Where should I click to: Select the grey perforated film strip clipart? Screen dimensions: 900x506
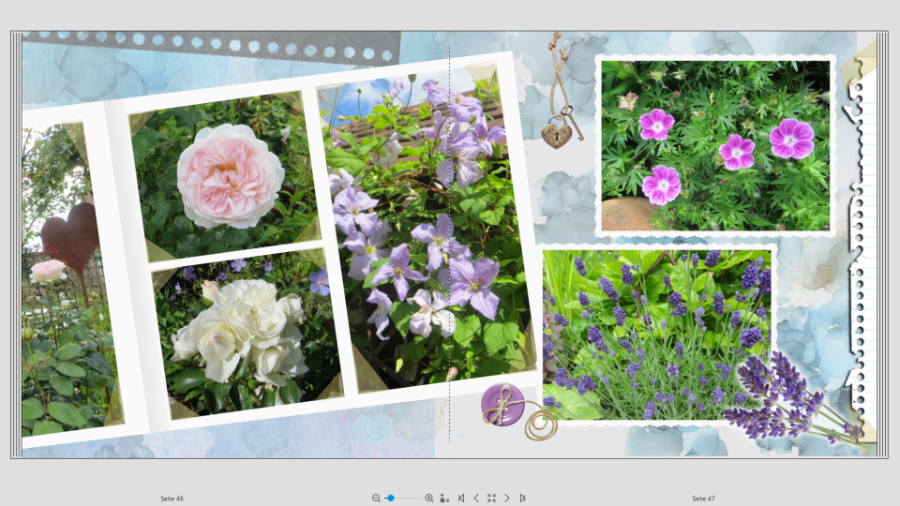click(211, 46)
